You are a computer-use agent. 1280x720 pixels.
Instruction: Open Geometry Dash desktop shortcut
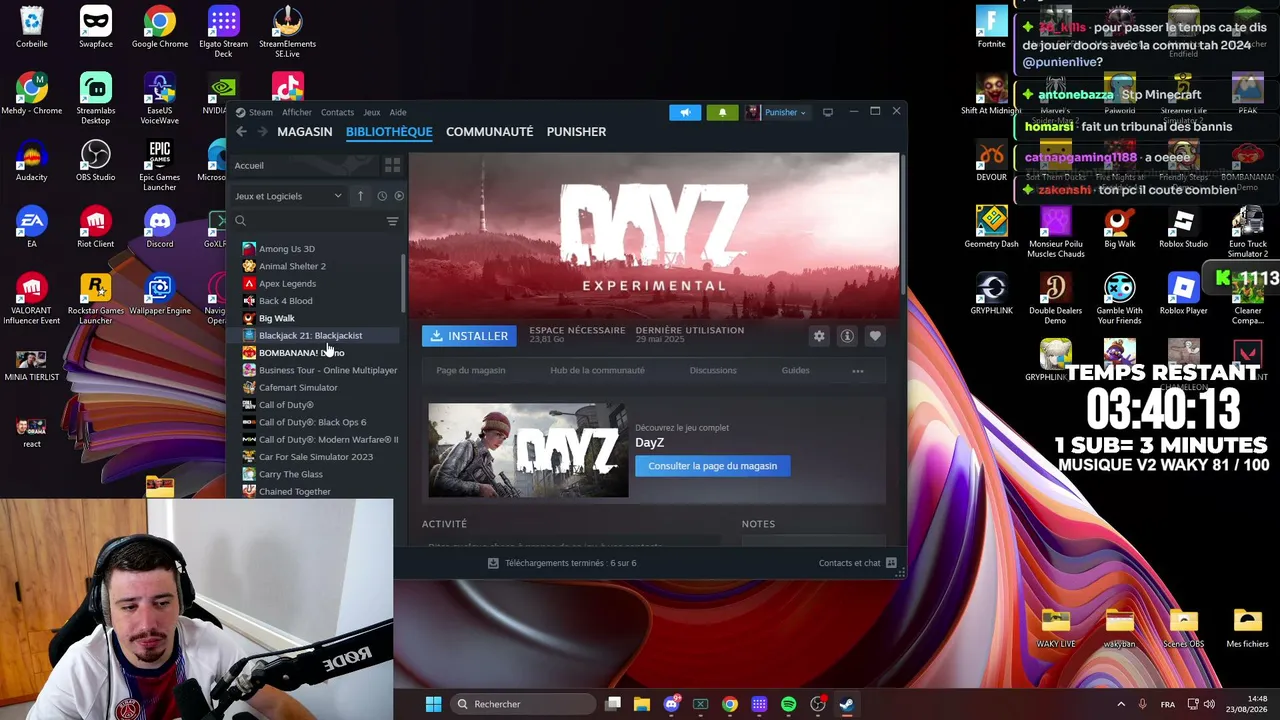991,227
